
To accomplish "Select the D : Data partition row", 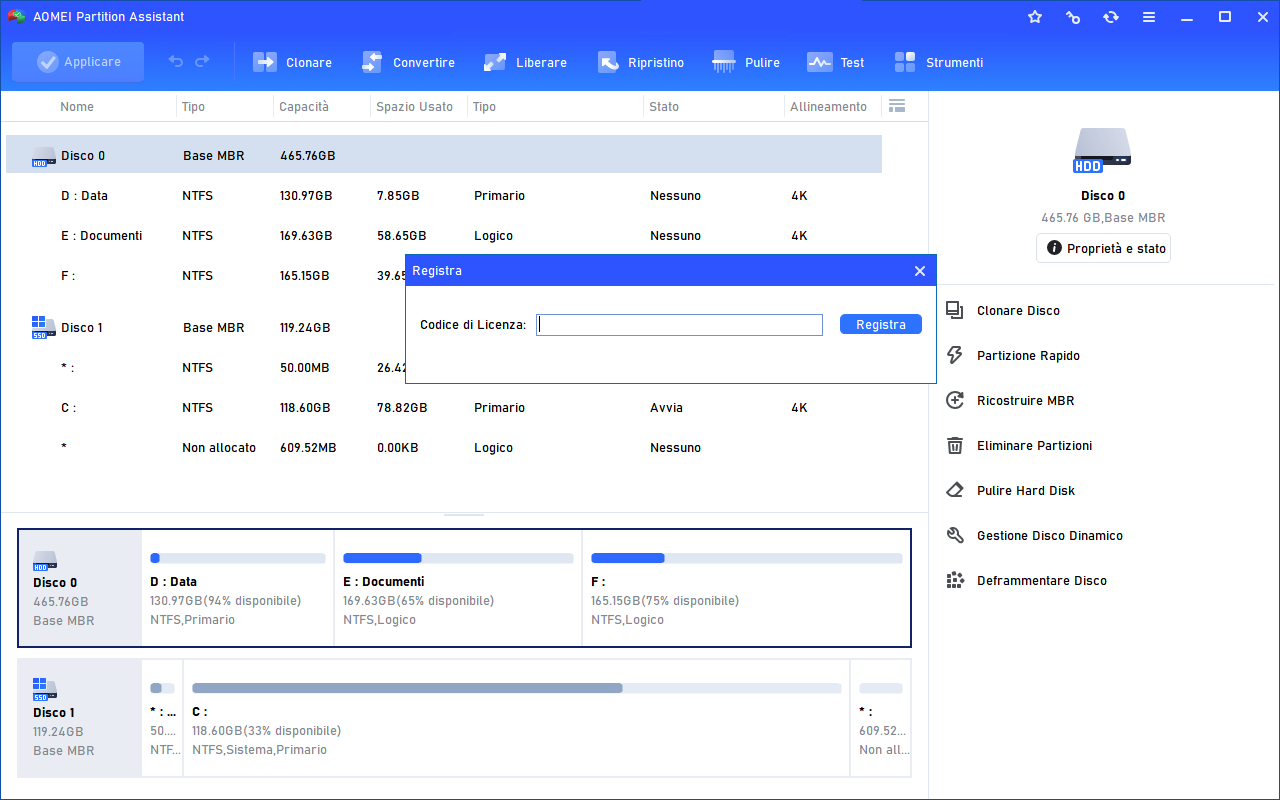I will pyautogui.click(x=444, y=196).
